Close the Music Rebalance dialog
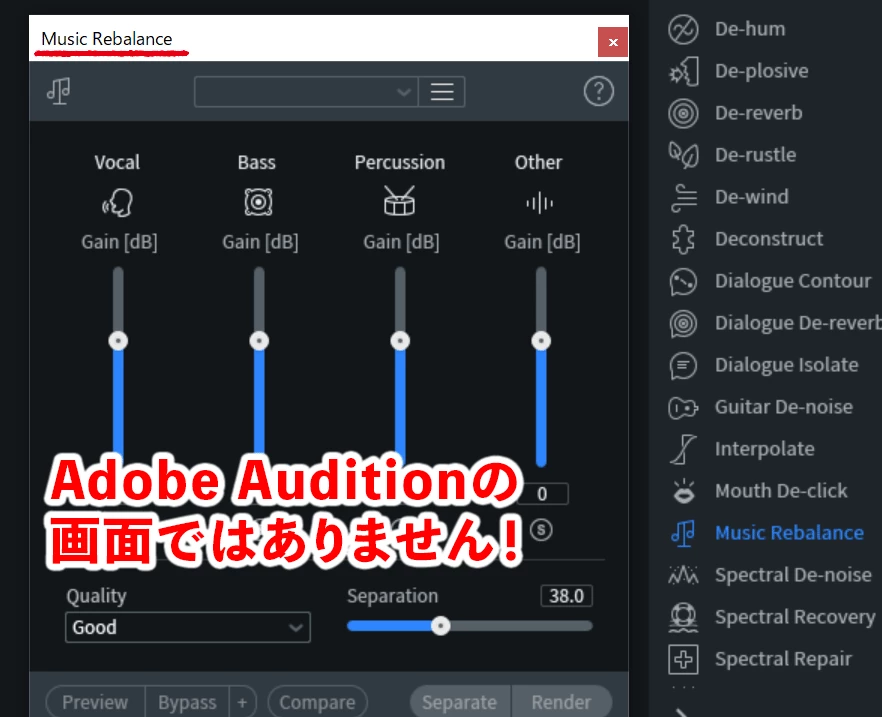882x717 pixels. pyautogui.click(x=613, y=42)
